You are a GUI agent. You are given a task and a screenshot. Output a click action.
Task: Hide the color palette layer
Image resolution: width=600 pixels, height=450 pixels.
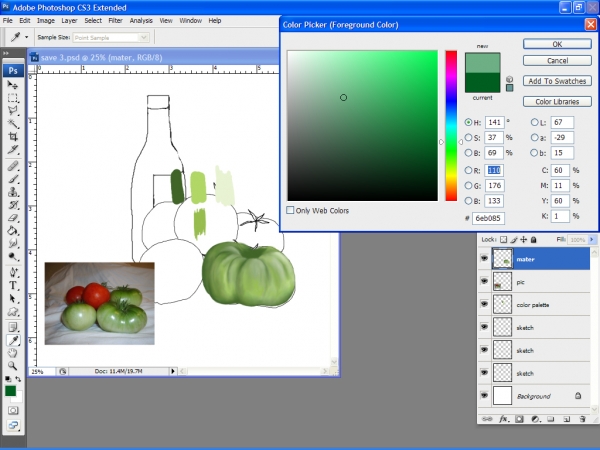pos(484,304)
